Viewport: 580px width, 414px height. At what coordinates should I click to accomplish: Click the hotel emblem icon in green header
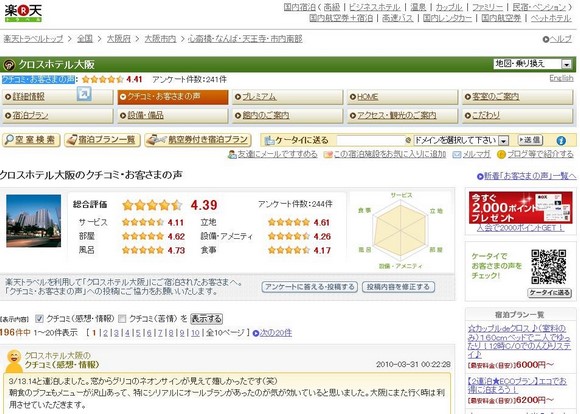[9, 65]
